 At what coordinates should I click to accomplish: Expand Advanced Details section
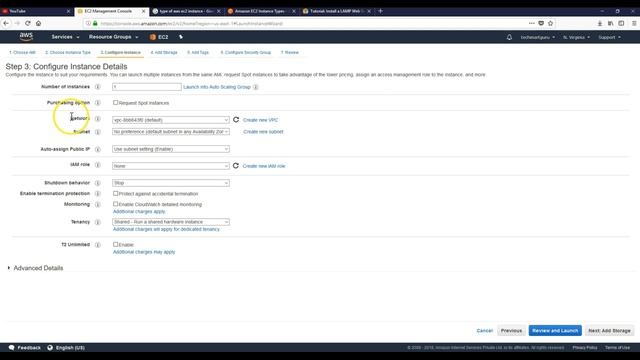35,268
